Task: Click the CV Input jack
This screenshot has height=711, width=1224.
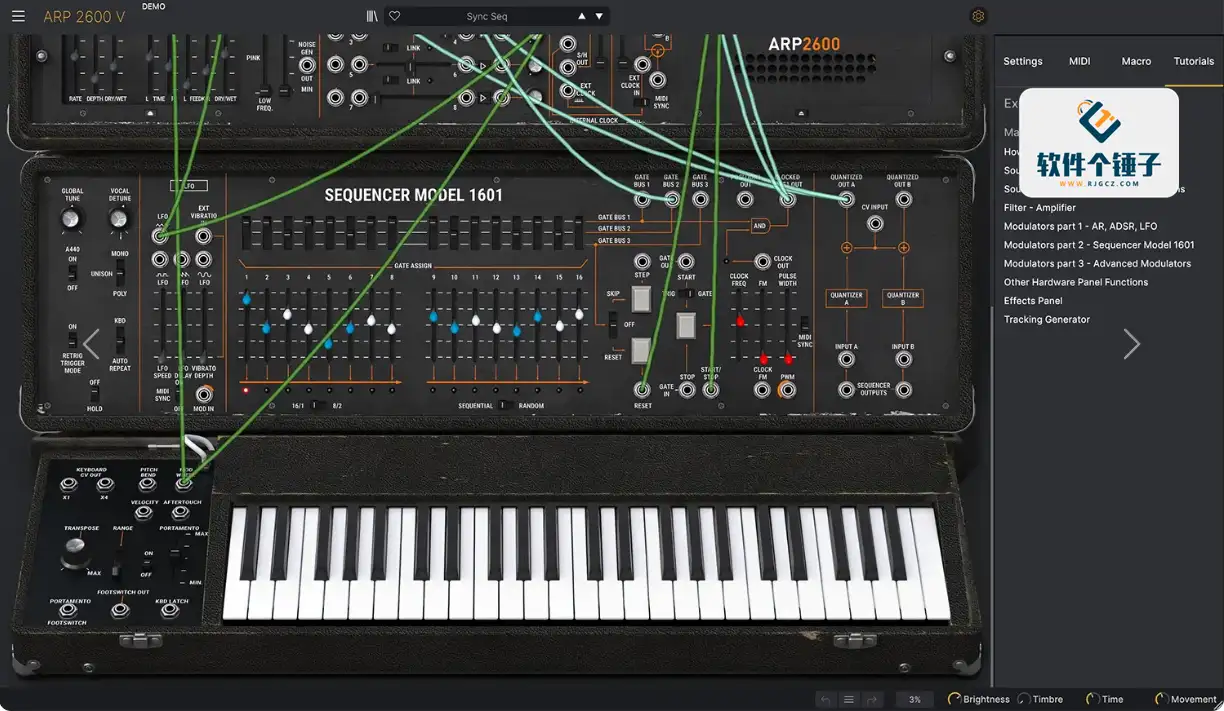Action: [875, 224]
